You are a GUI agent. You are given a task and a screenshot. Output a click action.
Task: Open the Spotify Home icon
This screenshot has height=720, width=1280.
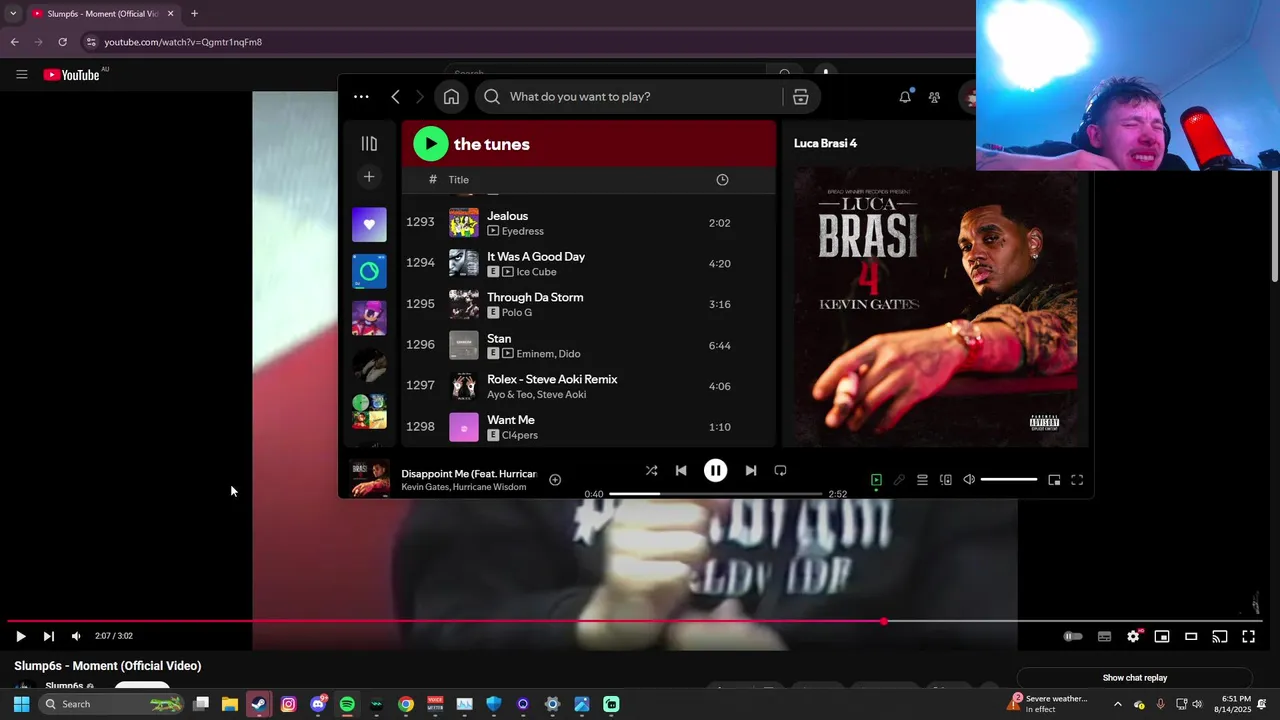(x=452, y=97)
